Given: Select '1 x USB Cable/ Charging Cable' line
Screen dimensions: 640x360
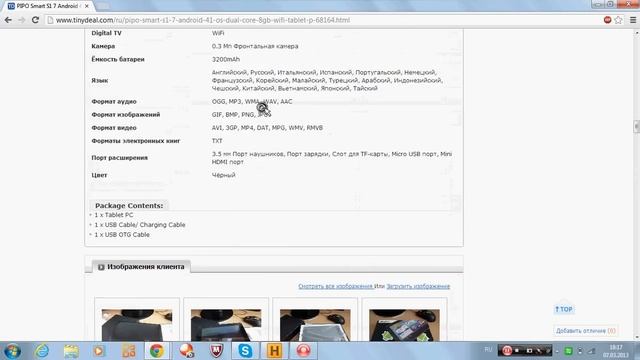Looking at the screenshot, I should pos(140,224).
